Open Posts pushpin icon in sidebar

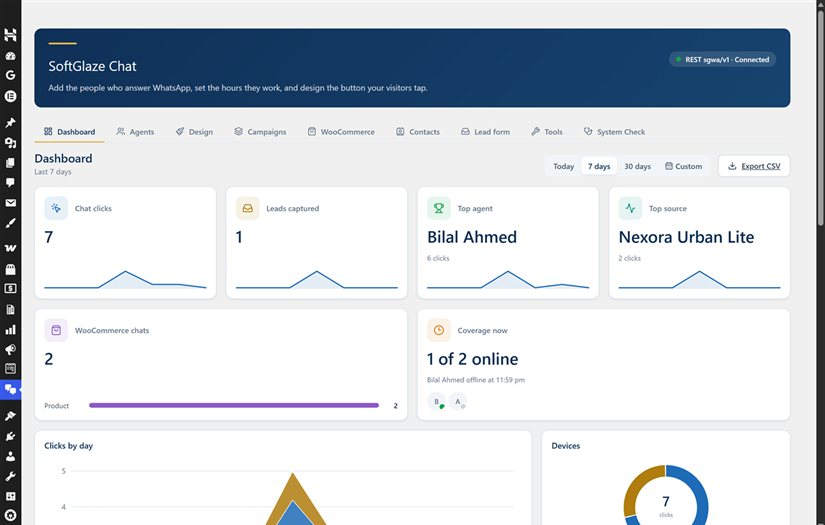[10, 122]
